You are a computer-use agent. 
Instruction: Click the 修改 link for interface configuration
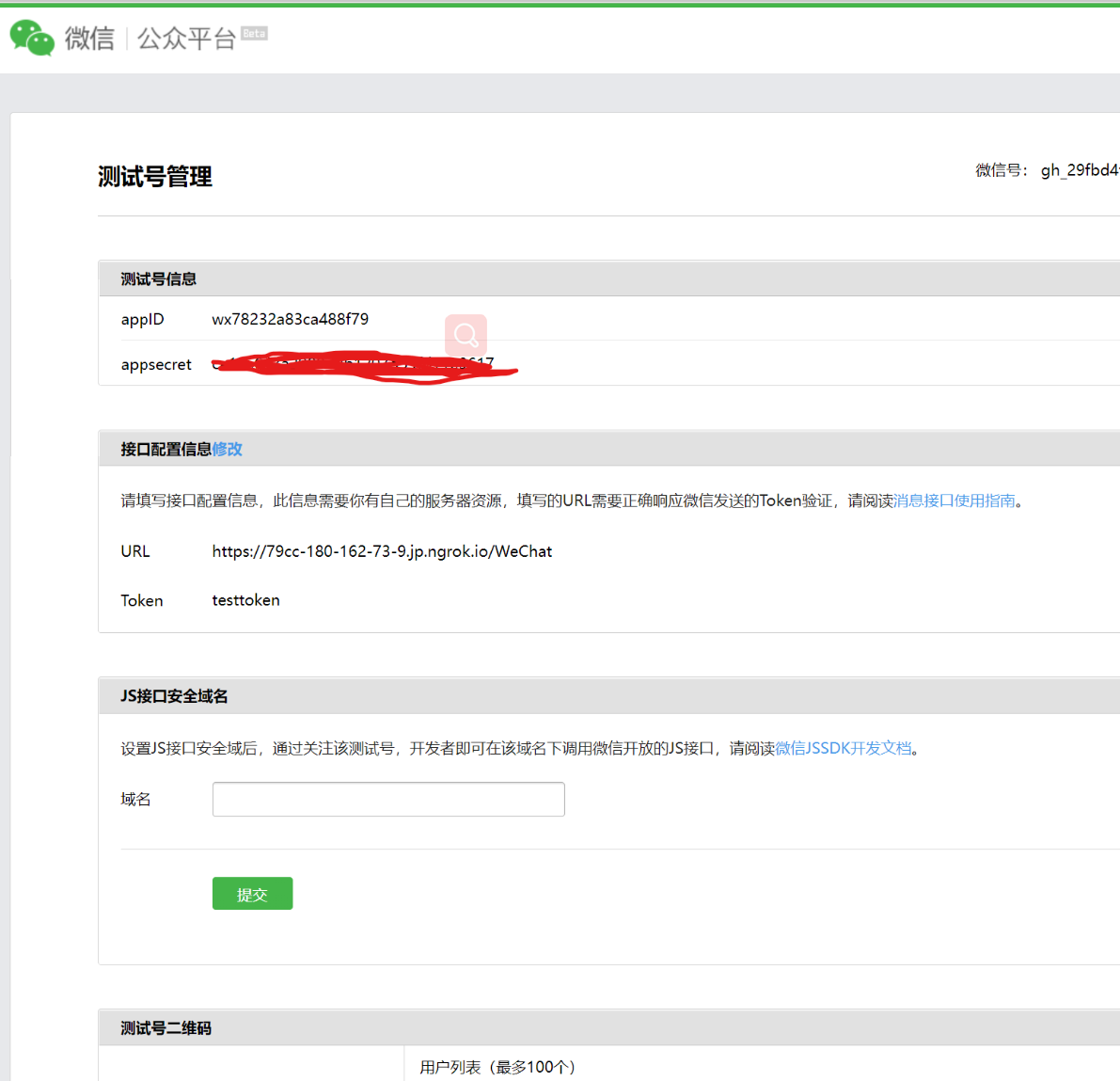point(228,449)
